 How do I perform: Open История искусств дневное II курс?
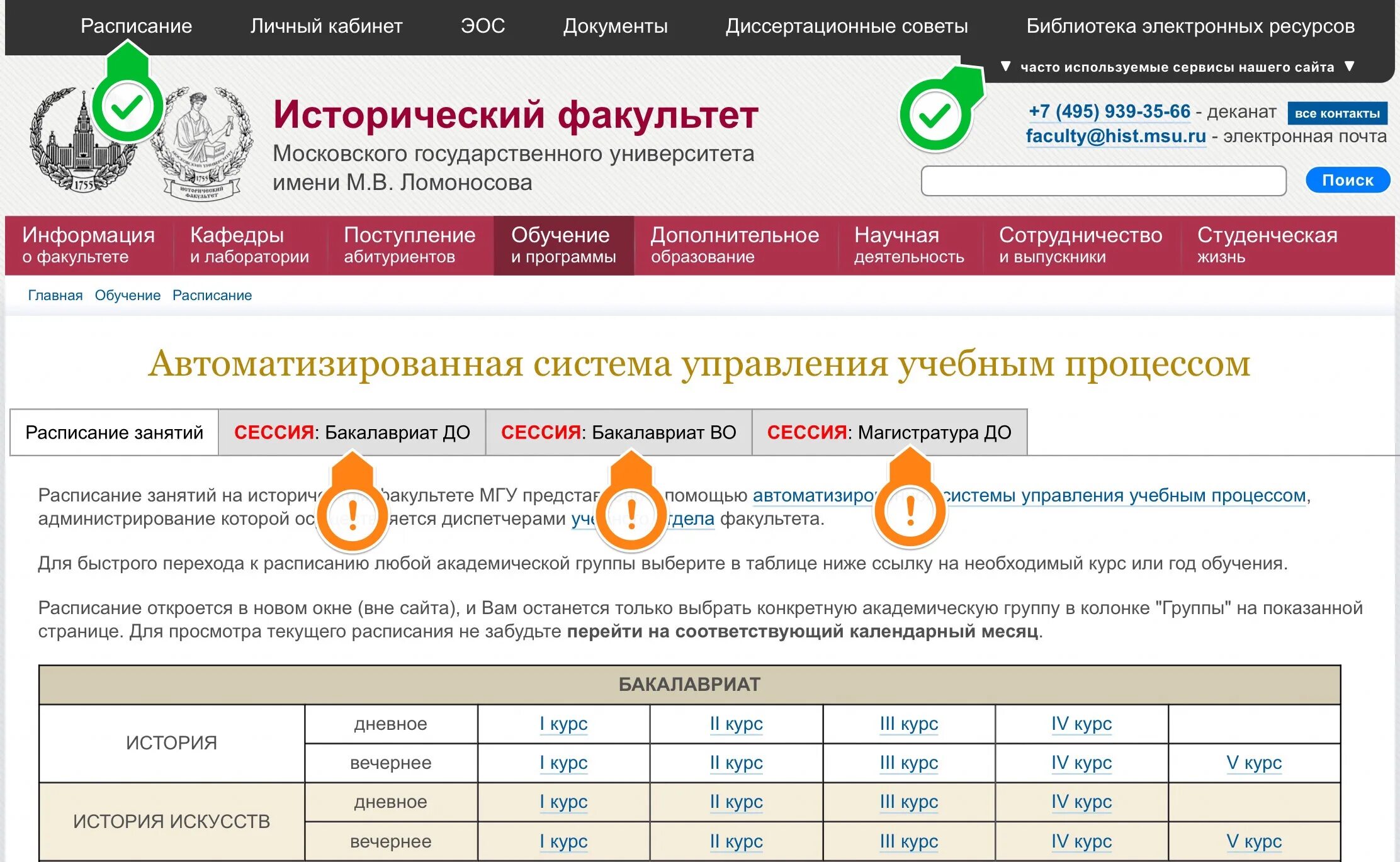point(736,802)
